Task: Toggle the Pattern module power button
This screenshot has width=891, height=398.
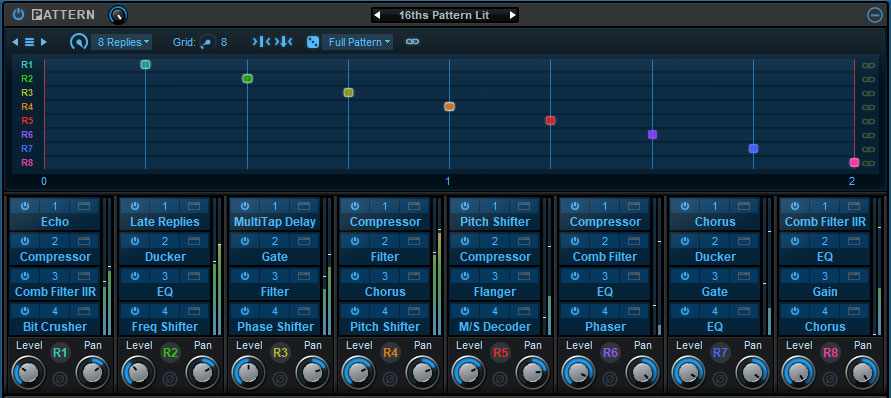Action: coord(19,14)
